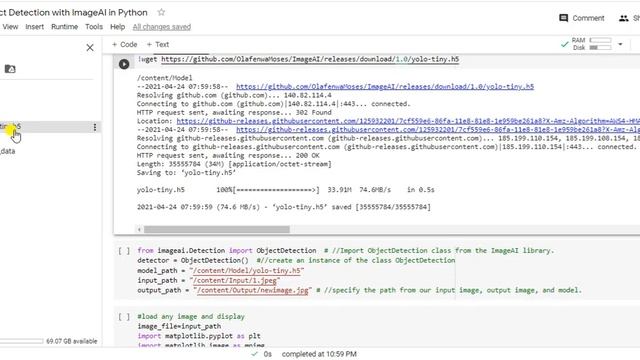
Task: Click the share people icon
Action: pos(624,18)
